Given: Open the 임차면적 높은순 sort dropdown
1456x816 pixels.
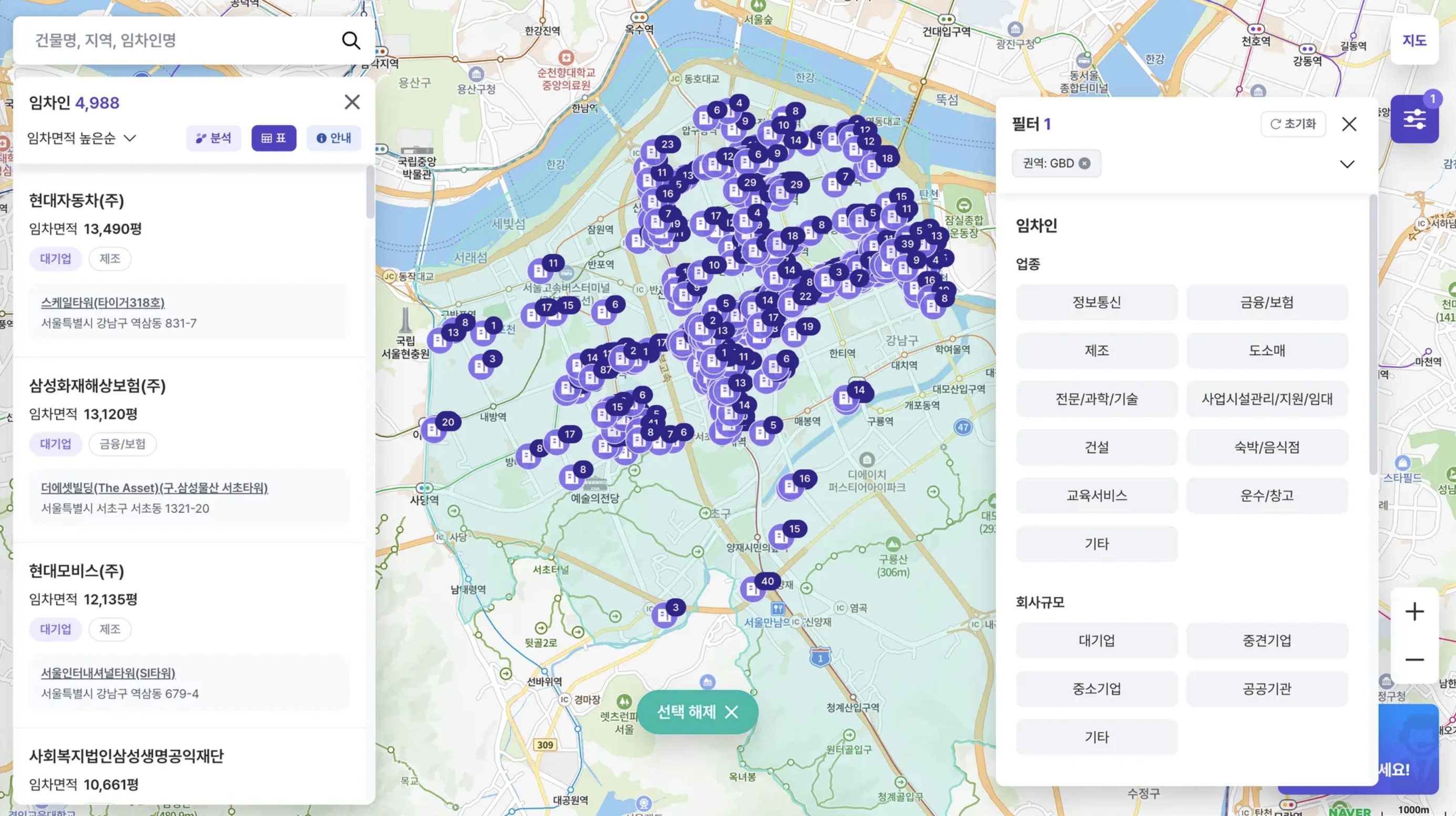Looking at the screenshot, I should (x=82, y=138).
